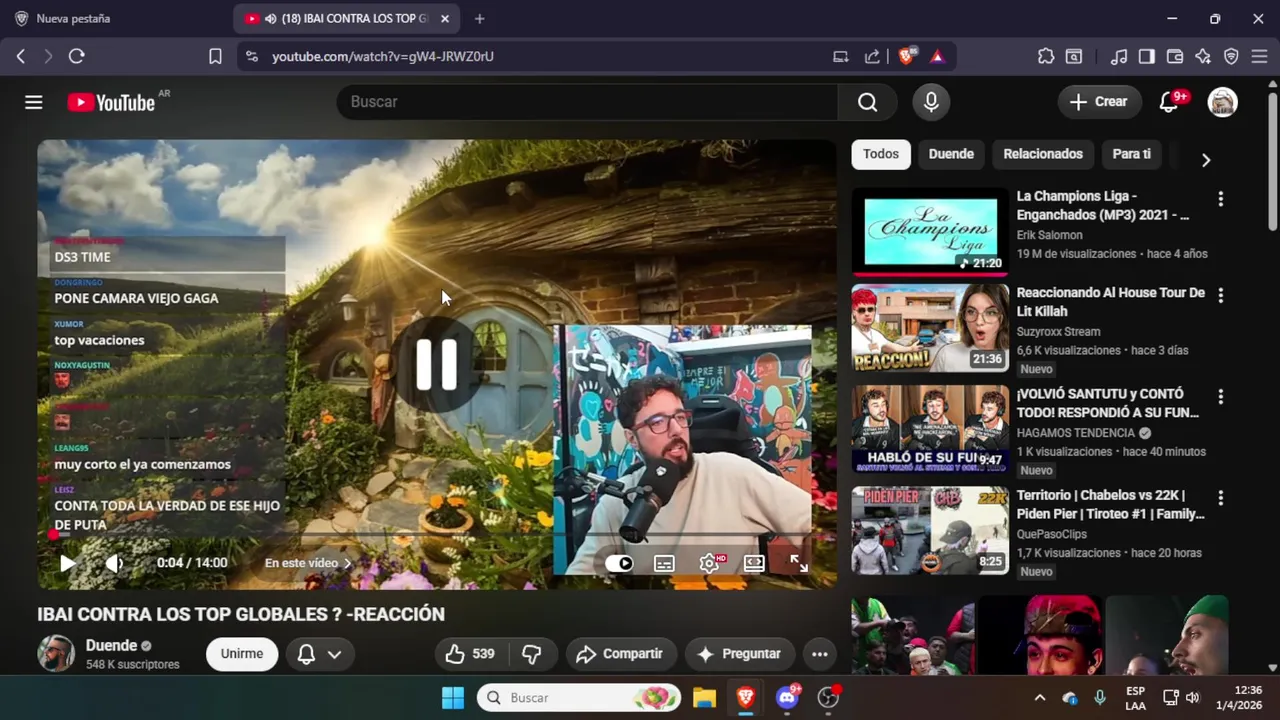Select the 'Para ti' filter chip

tap(1132, 154)
